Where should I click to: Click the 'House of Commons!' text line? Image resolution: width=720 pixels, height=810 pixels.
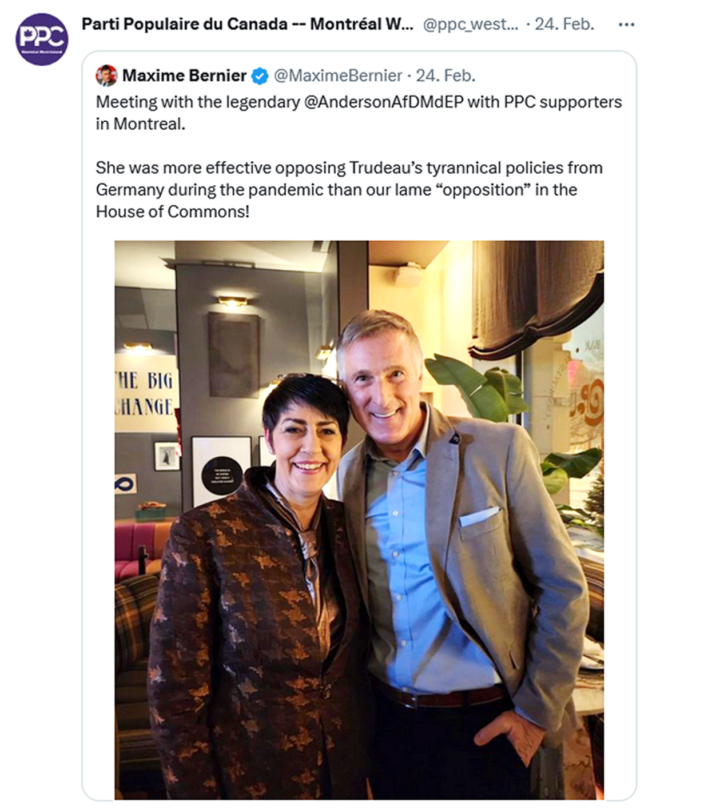(x=173, y=212)
